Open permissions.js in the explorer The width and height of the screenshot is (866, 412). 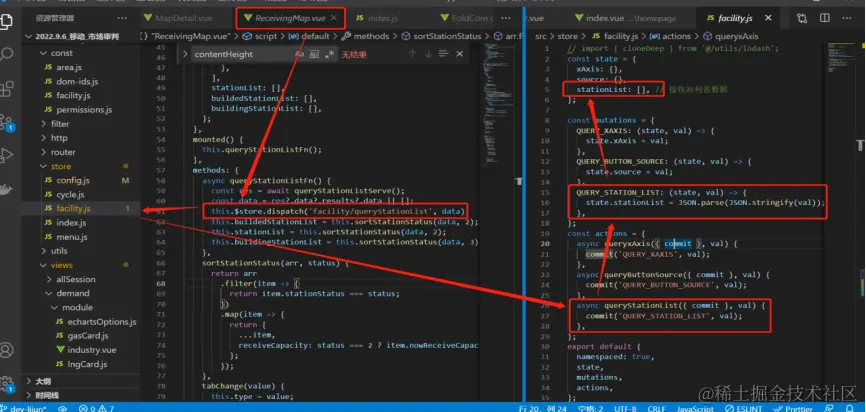tap(84, 109)
